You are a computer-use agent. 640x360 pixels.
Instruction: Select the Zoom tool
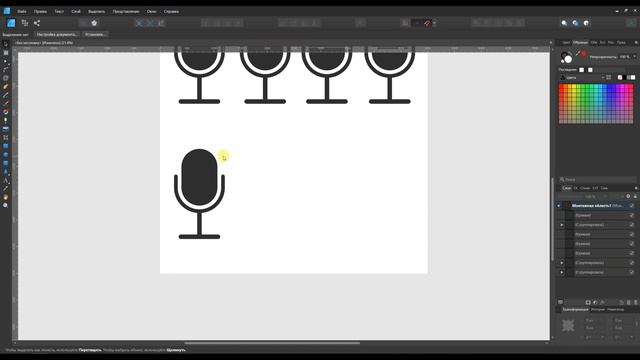6,205
